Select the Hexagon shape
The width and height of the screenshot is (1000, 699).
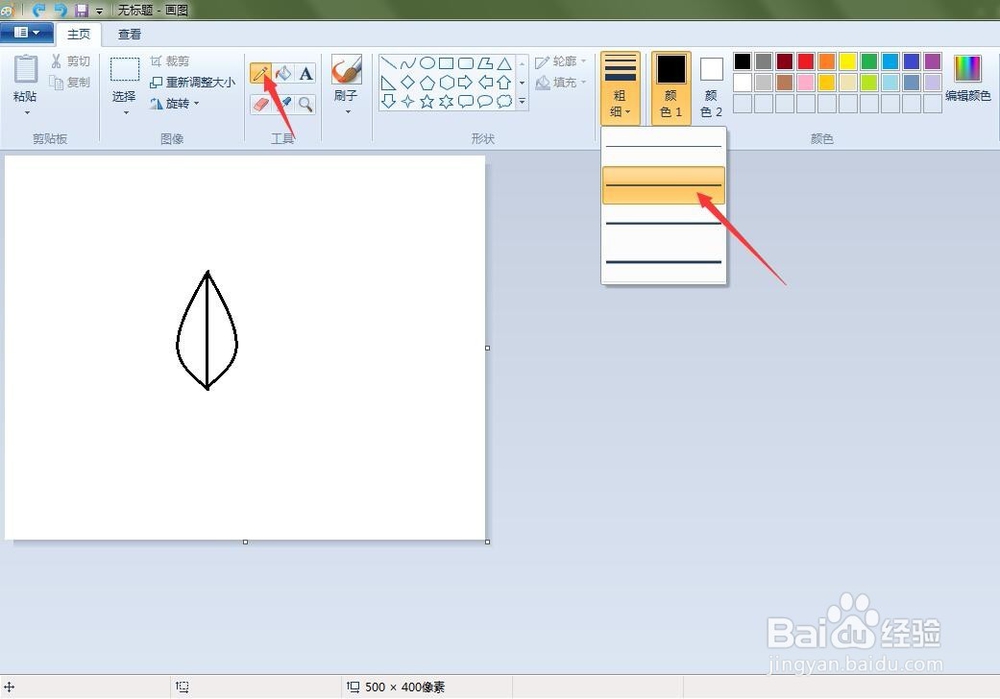pos(446,82)
